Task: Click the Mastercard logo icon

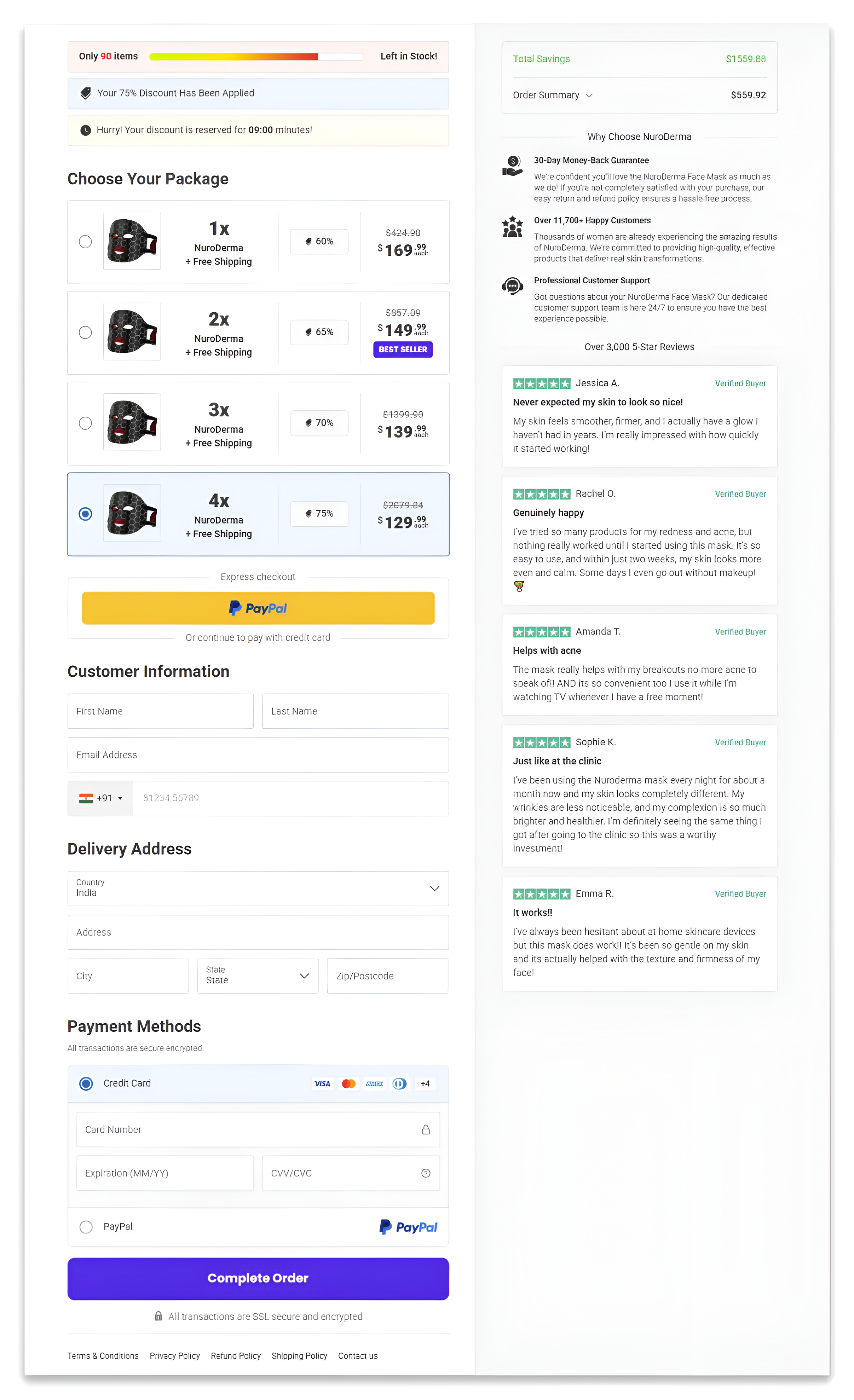Action: [x=348, y=1083]
